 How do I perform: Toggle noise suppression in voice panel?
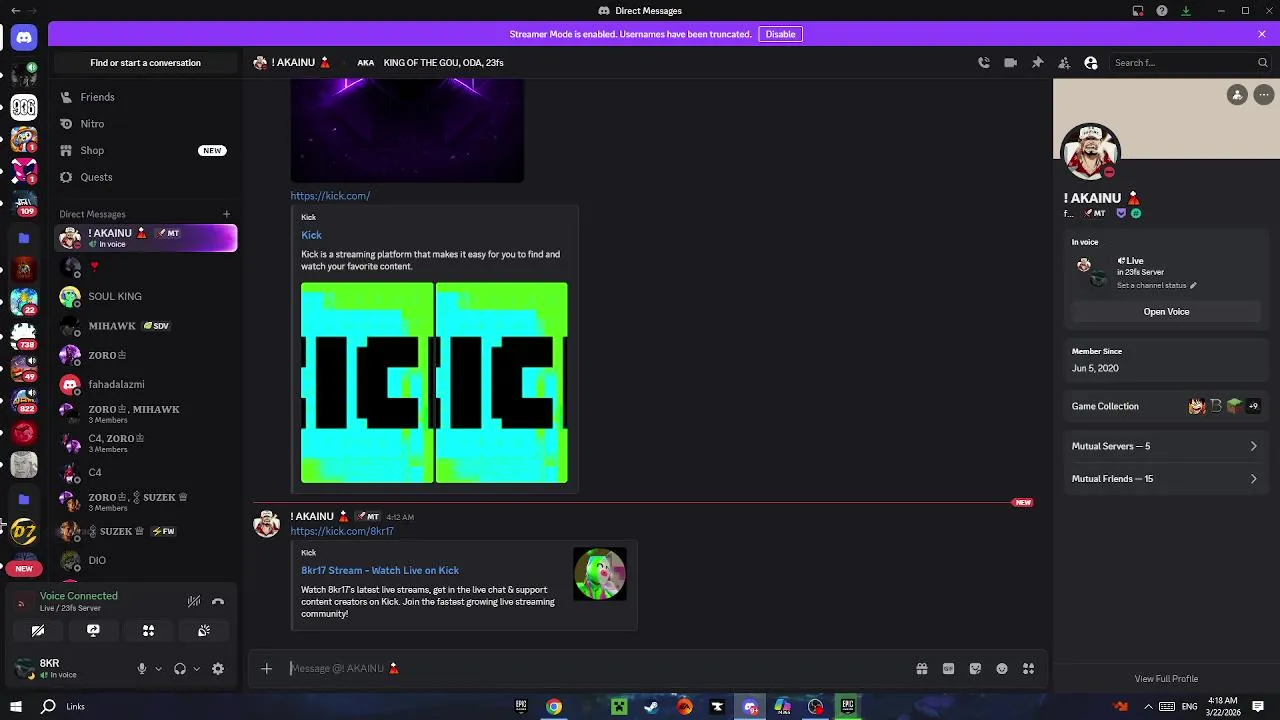pyautogui.click(x=194, y=601)
